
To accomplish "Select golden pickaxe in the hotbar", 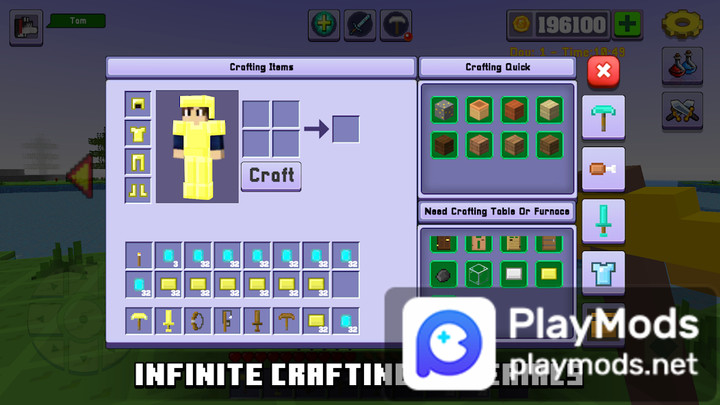I will click(x=139, y=321).
